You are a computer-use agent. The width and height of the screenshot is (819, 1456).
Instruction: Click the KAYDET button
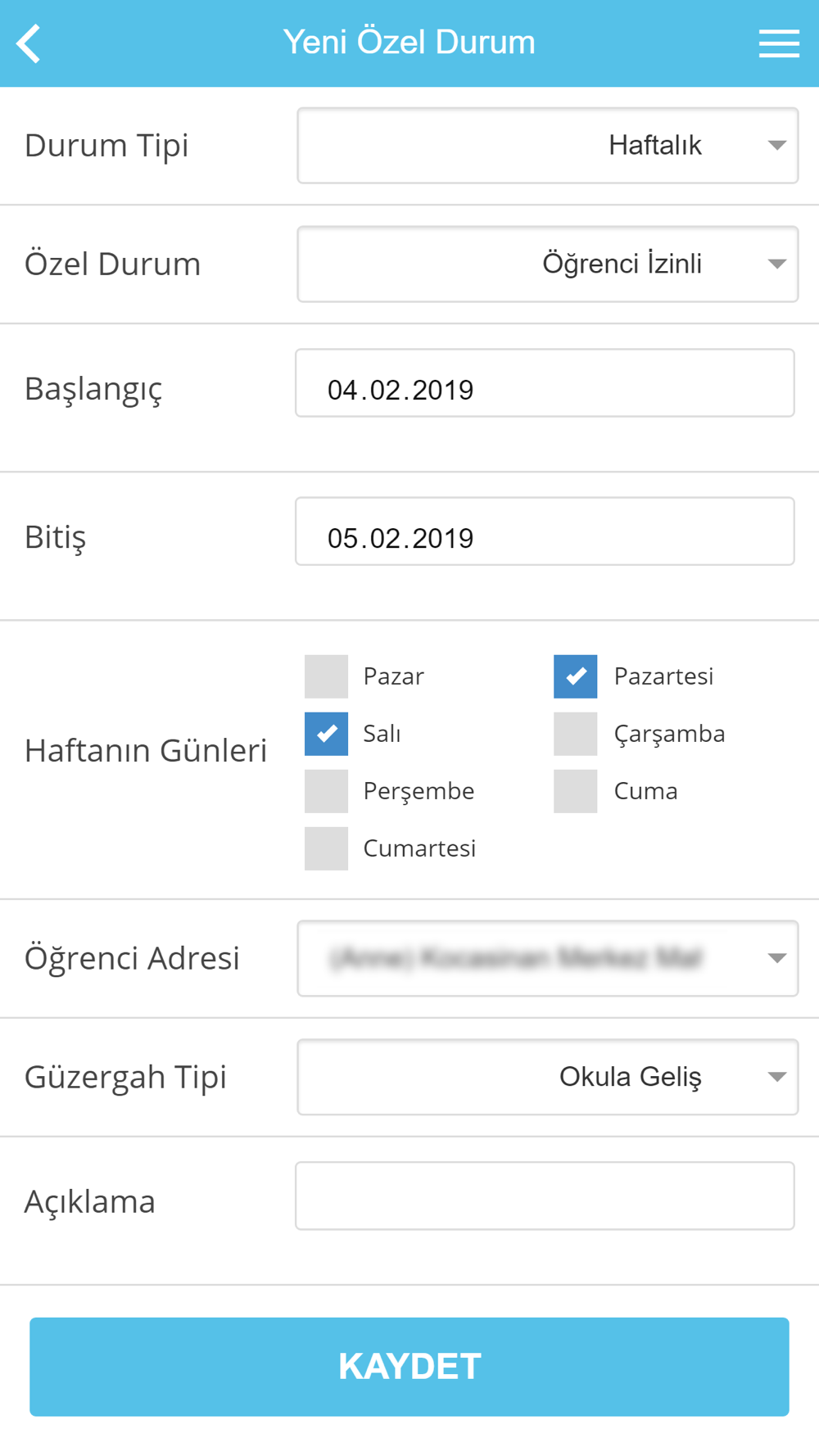coord(409,1367)
